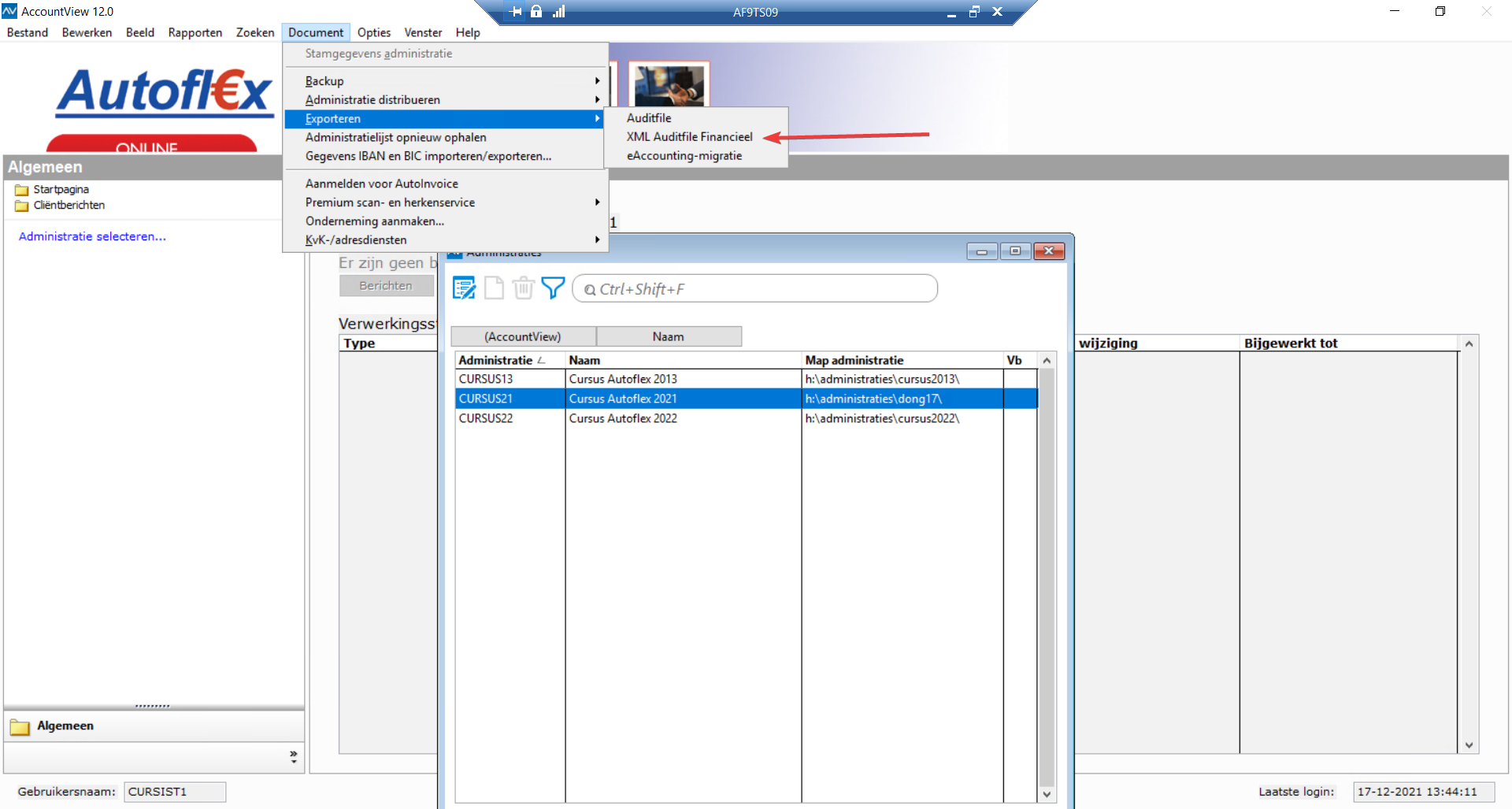
Task: Click the filter funnel icon
Action: click(553, 288)
